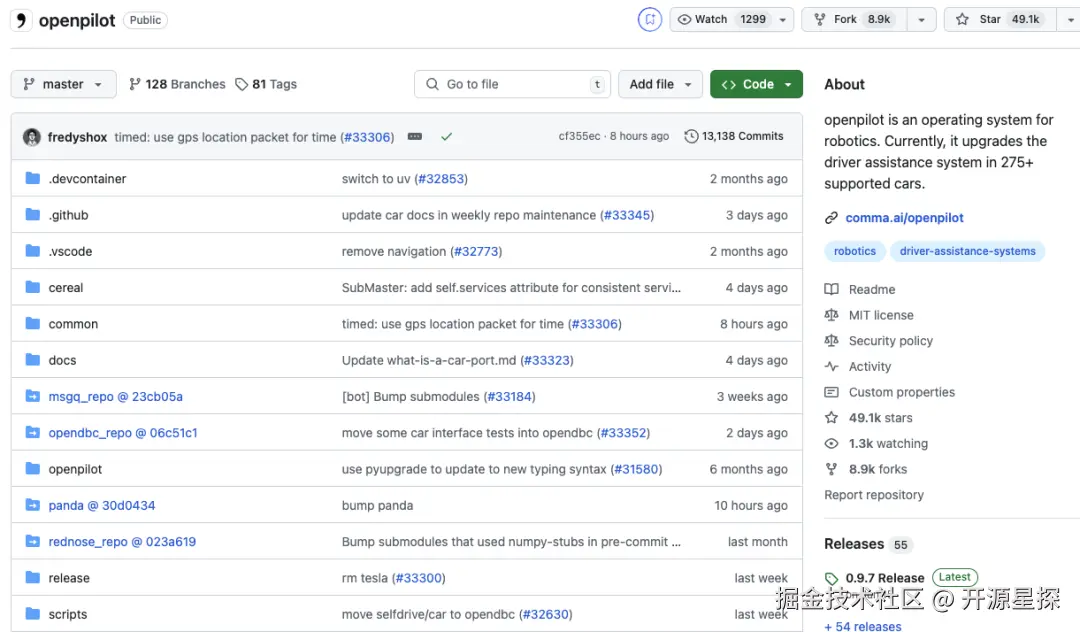Open pull request #33323 link
The width and height of the screenshot is (1080, 632).
pyautogui.click(x=547, y=360)
